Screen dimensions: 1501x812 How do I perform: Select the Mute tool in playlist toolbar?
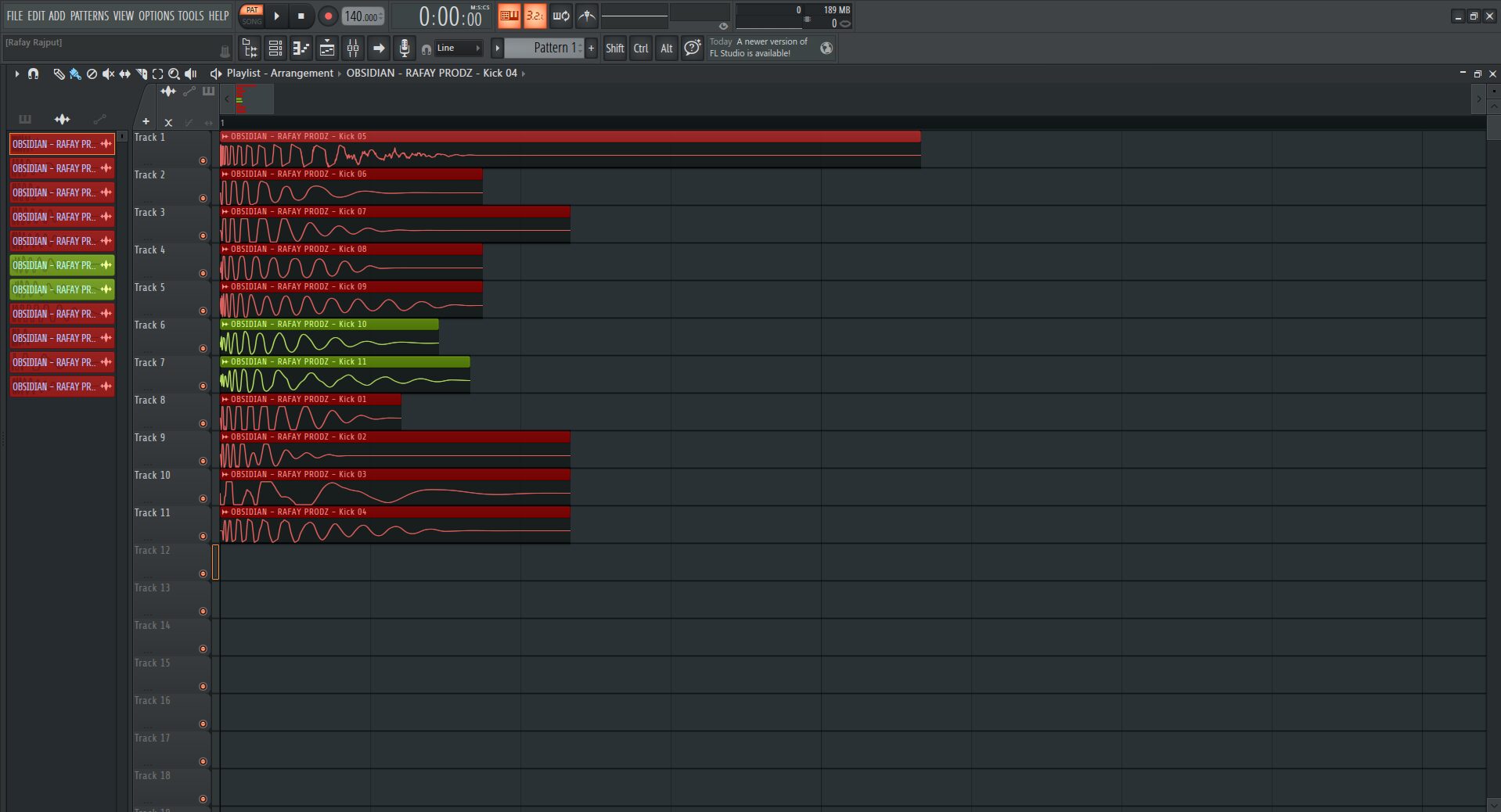(108, 74)
